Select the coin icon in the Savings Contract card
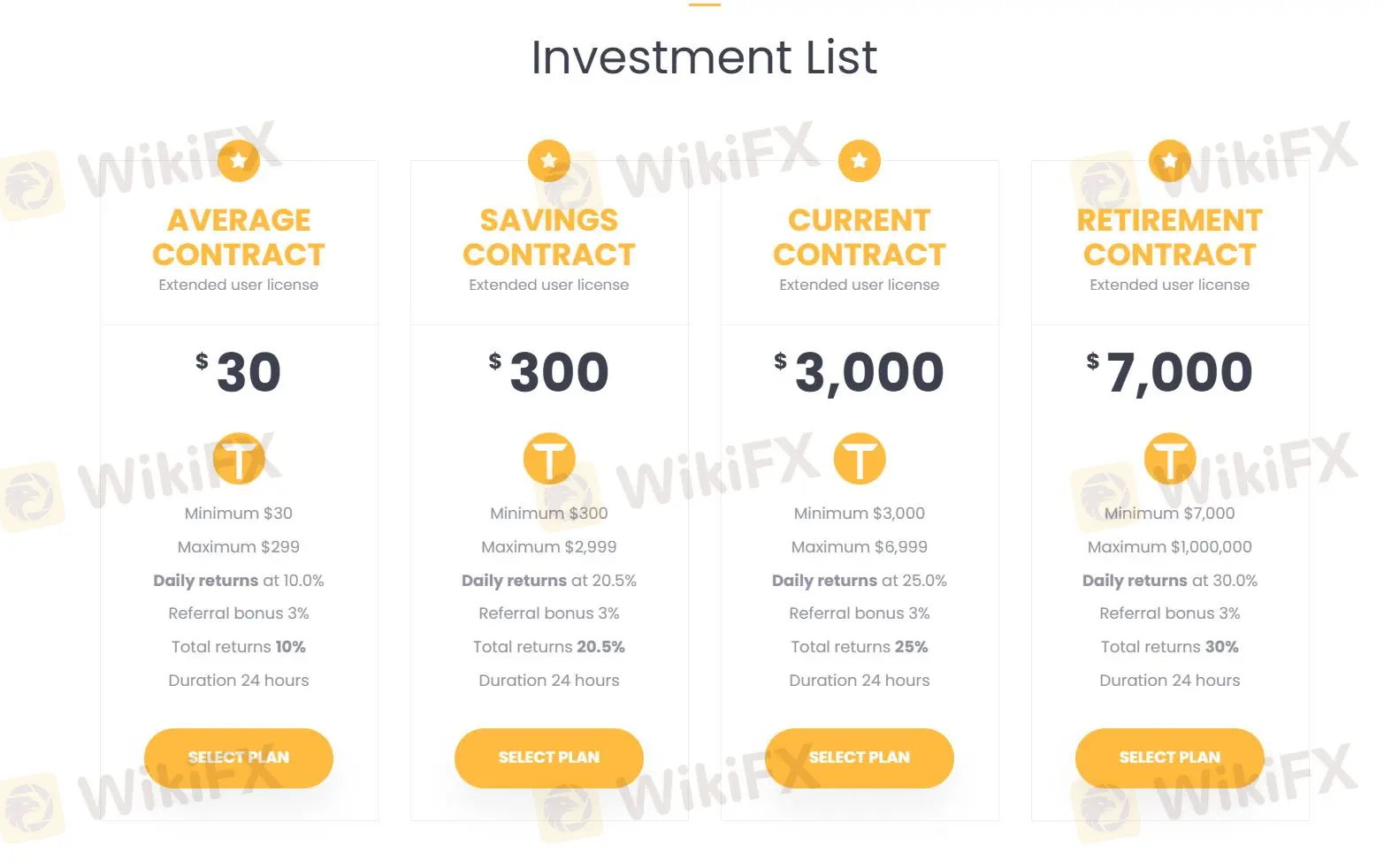Screen dimensions: 1384x868 point(548,458)
